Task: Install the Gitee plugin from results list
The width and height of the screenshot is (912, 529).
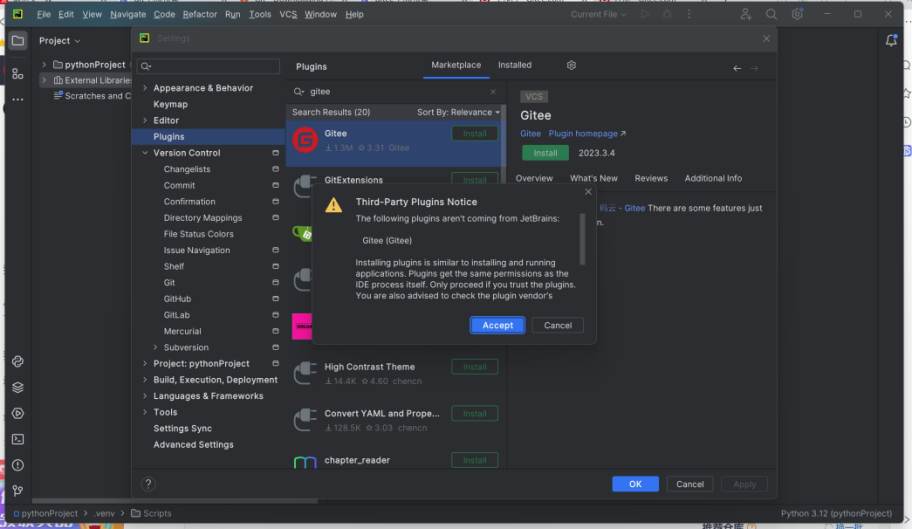Action: pos(475,134)
